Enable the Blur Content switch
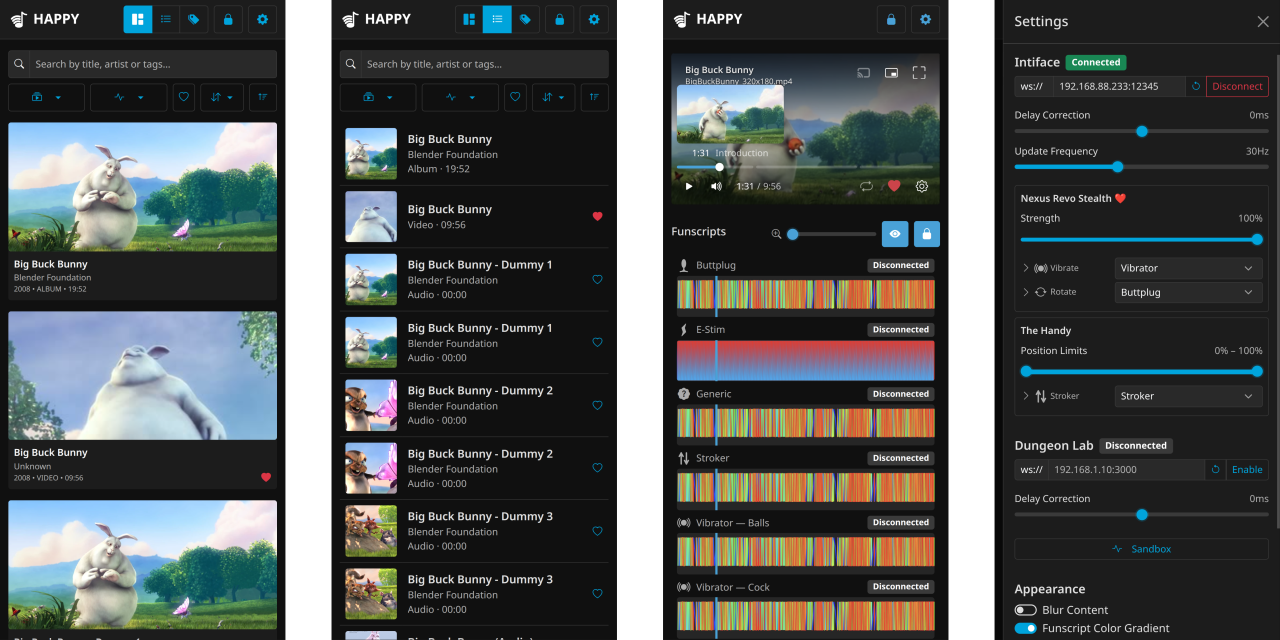Image resolution: width=1280 pixels, height=640 pixels. (x=1026, y=610)
